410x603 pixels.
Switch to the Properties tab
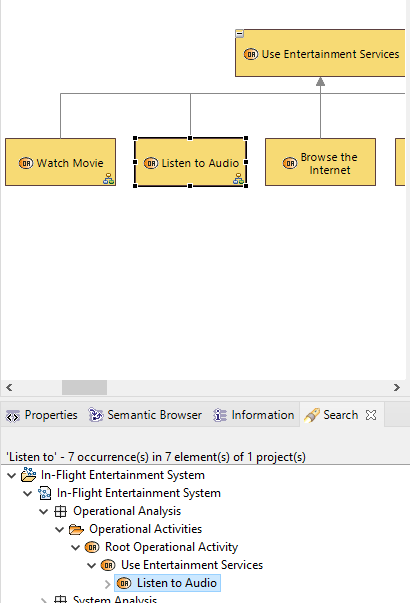click(x=42, y=415)
